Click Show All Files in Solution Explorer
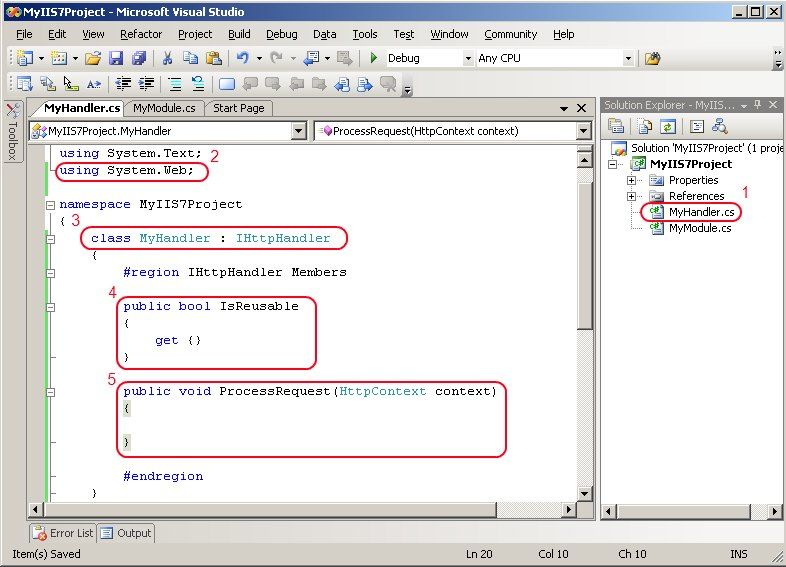The image size is (786, 567). [646, 126]
